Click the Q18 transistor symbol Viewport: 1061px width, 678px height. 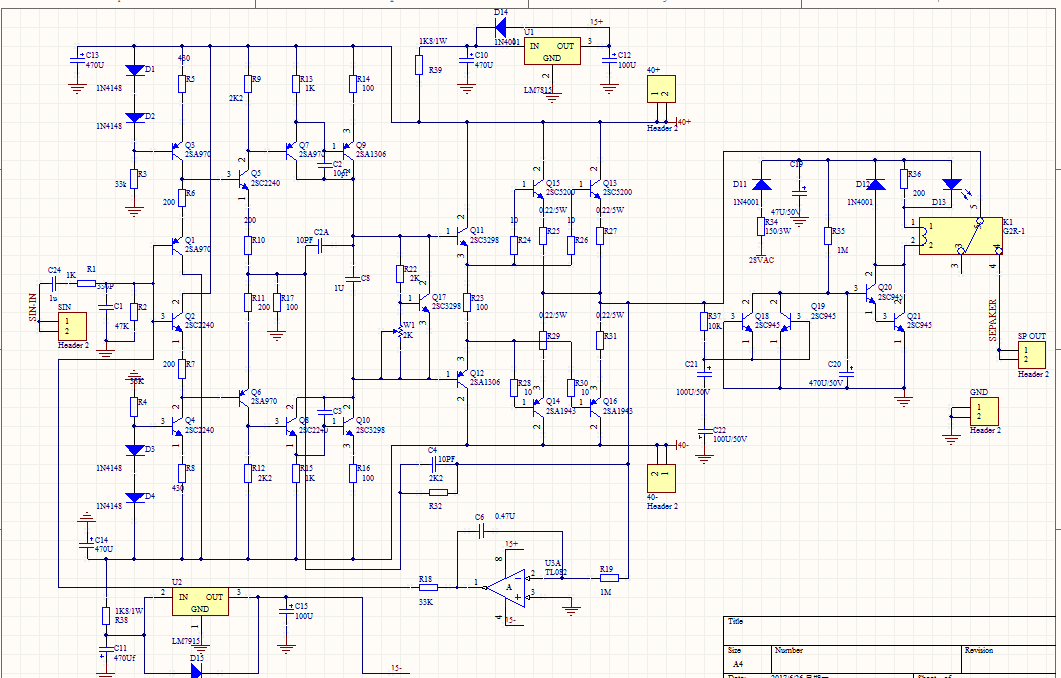pyautogui.click(x=746, y=321)
